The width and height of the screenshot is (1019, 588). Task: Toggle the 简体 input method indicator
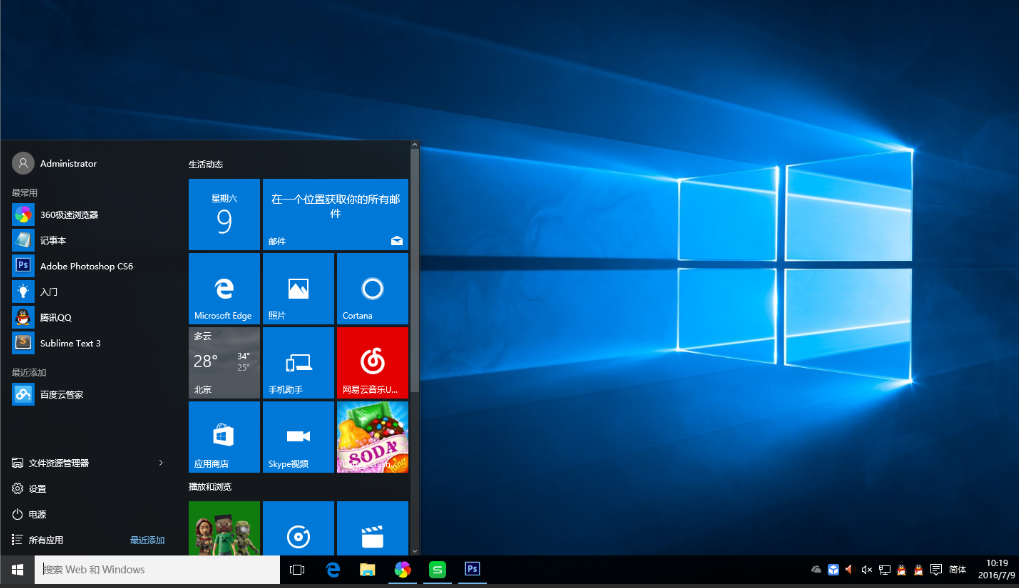[x=957, y=570]
